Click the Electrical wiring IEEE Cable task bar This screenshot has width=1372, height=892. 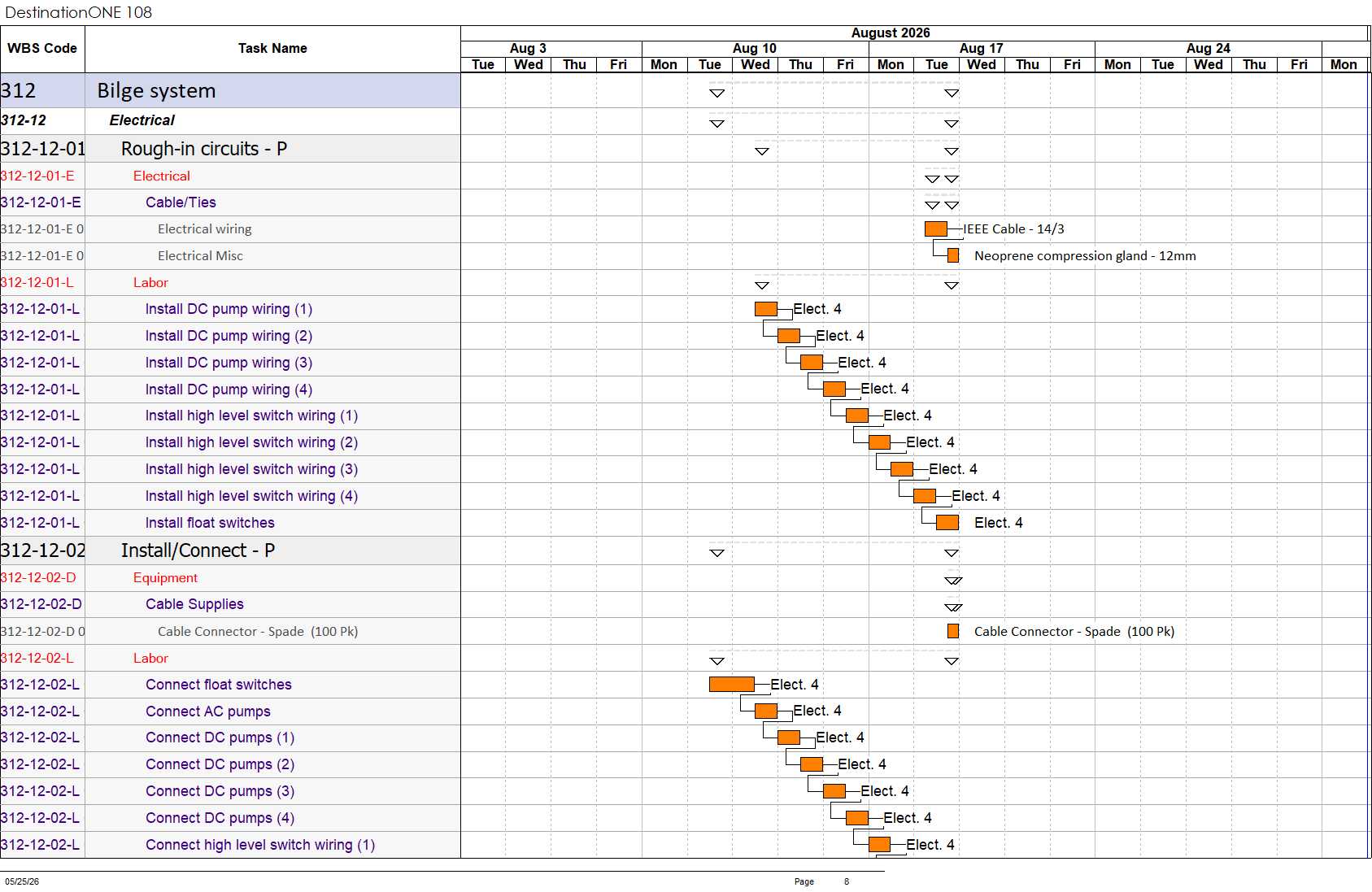(935, 229)
